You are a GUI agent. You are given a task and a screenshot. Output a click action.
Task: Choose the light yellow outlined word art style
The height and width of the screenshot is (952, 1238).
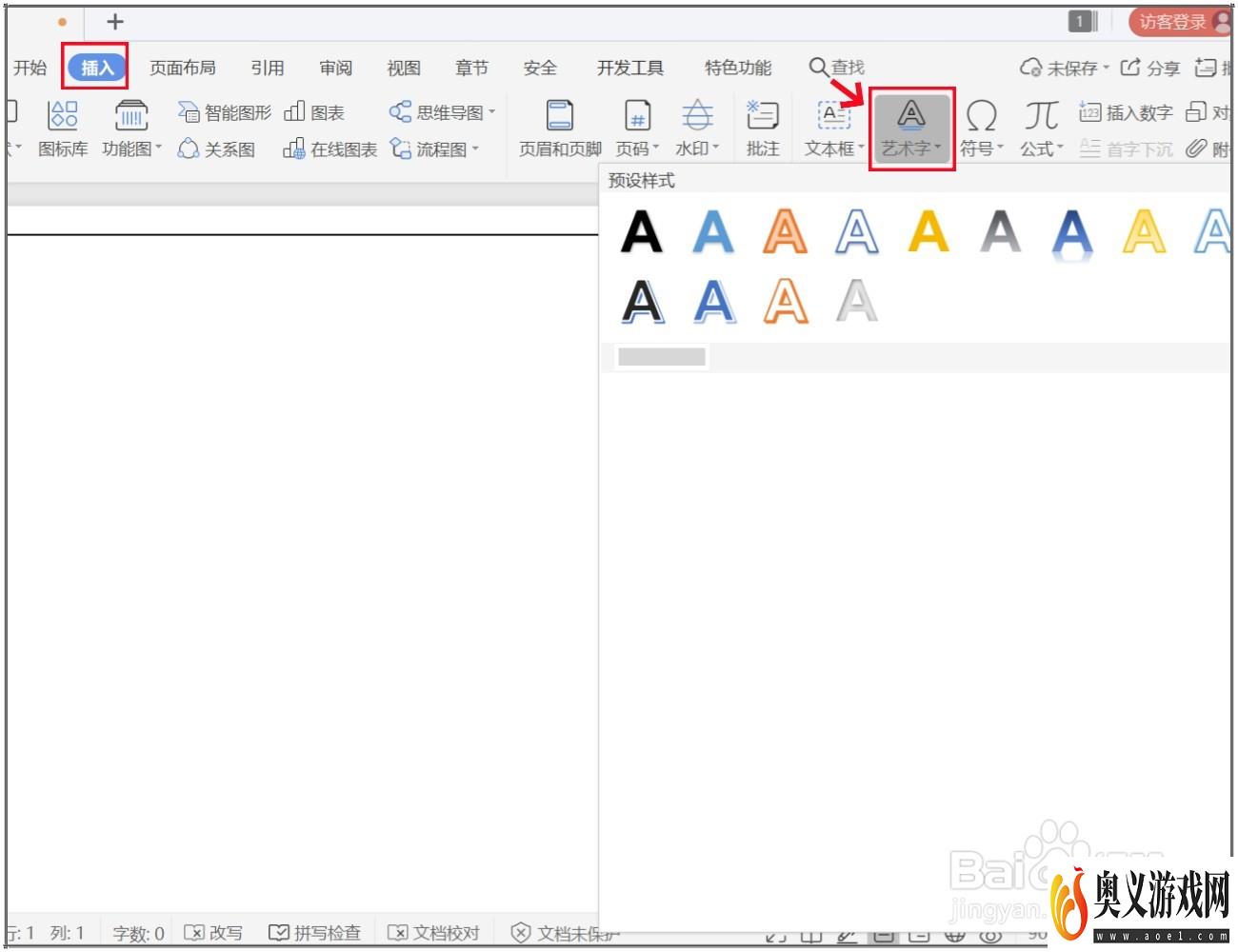1144,231
